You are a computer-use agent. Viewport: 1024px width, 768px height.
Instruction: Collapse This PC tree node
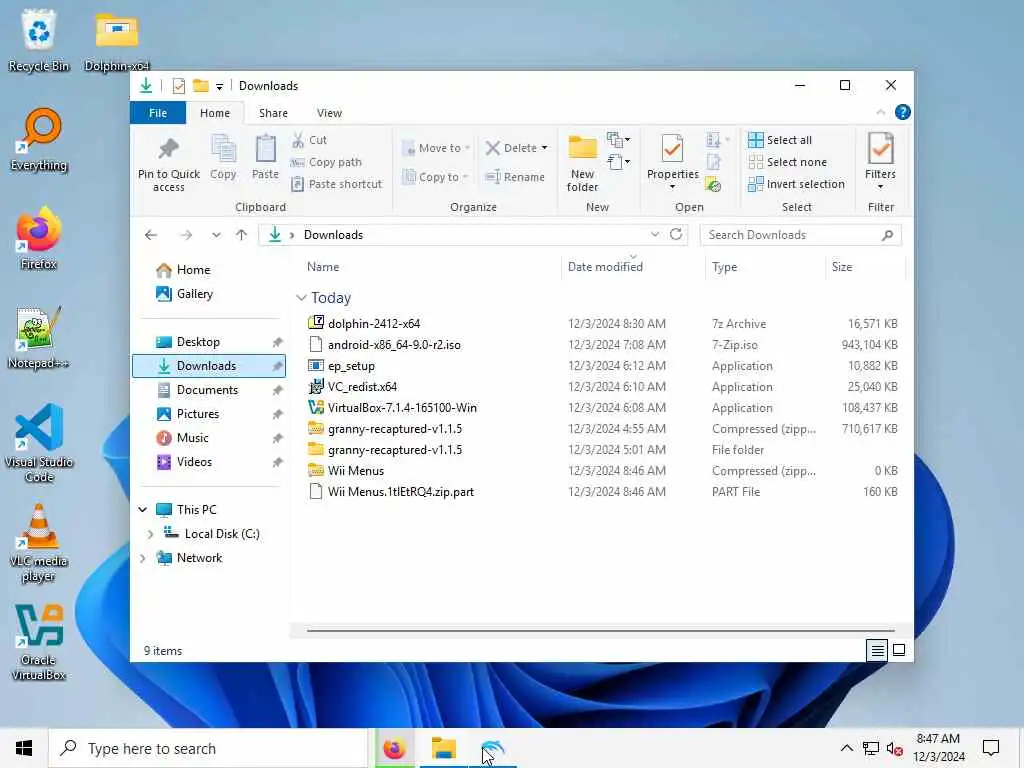coord(142,509)
